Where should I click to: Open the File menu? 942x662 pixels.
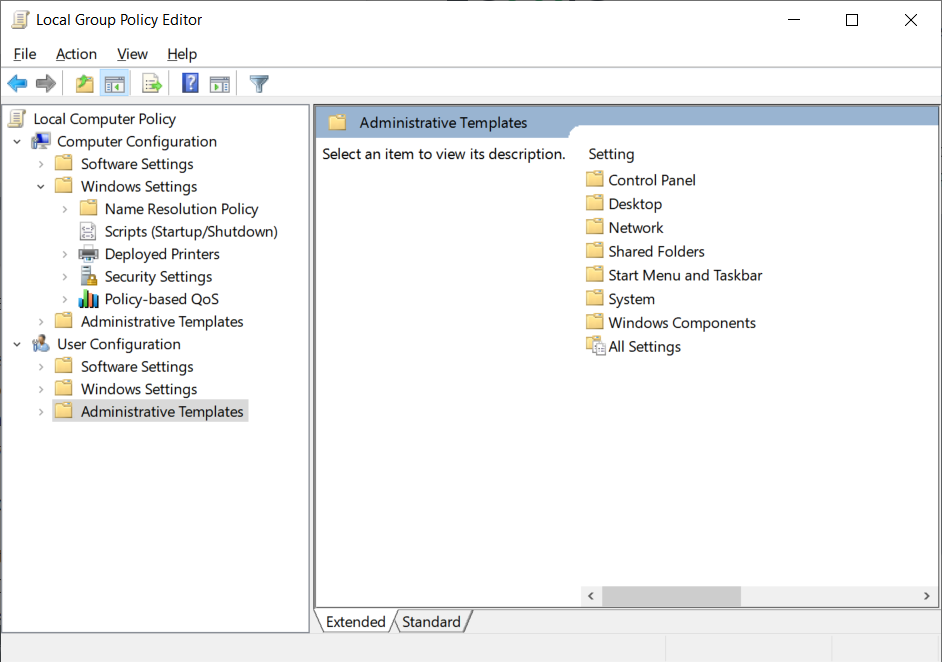pos(25,54)
